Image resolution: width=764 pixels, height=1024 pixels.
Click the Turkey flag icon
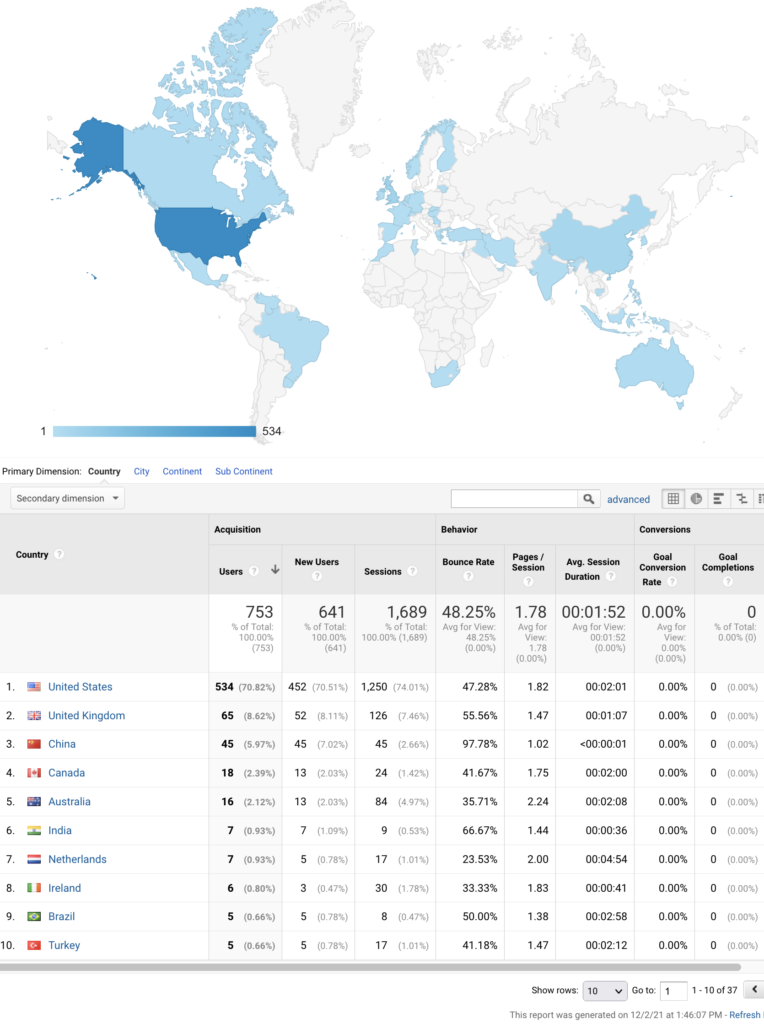(34, 946)
